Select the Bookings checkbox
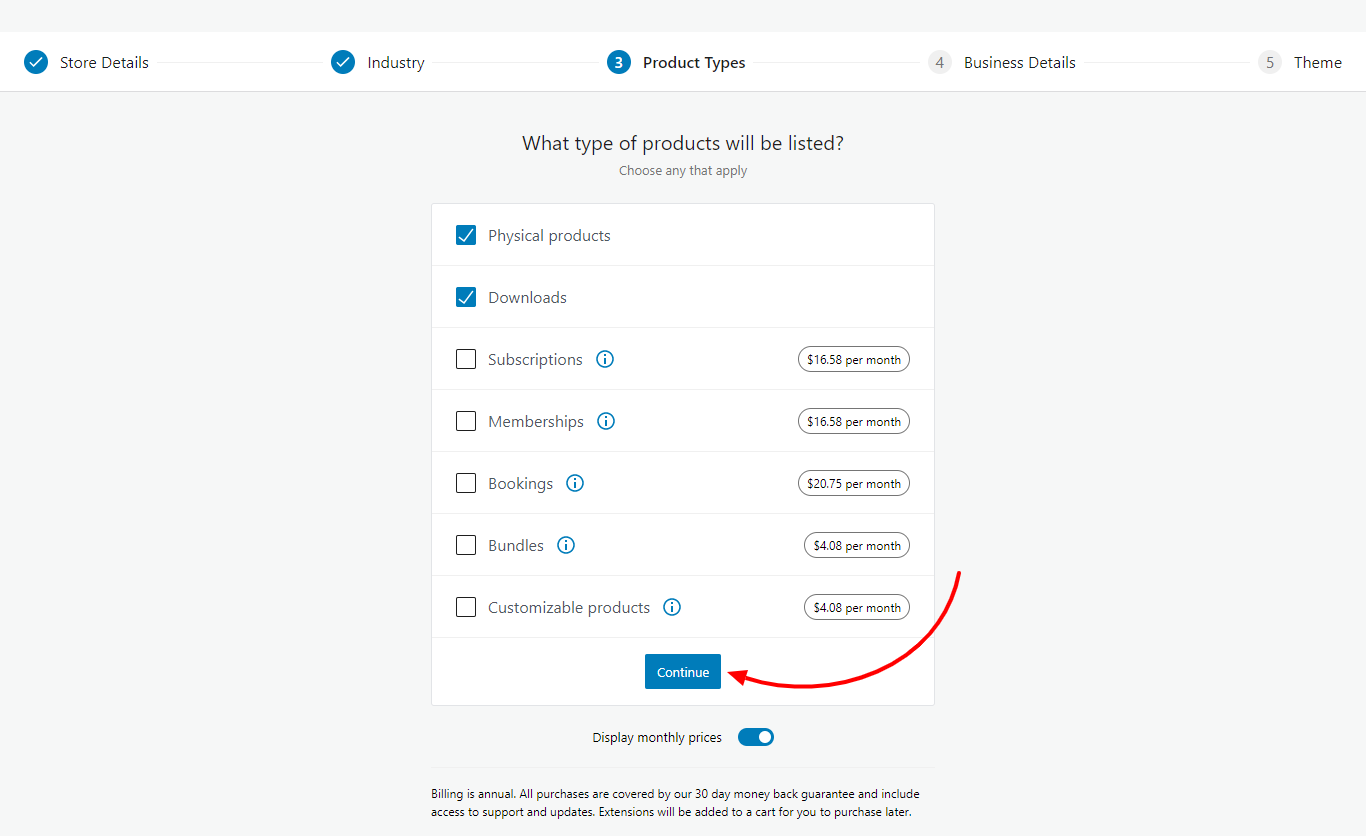The height and width of the screenshot is (836, 1366). (x=466, y=482)
